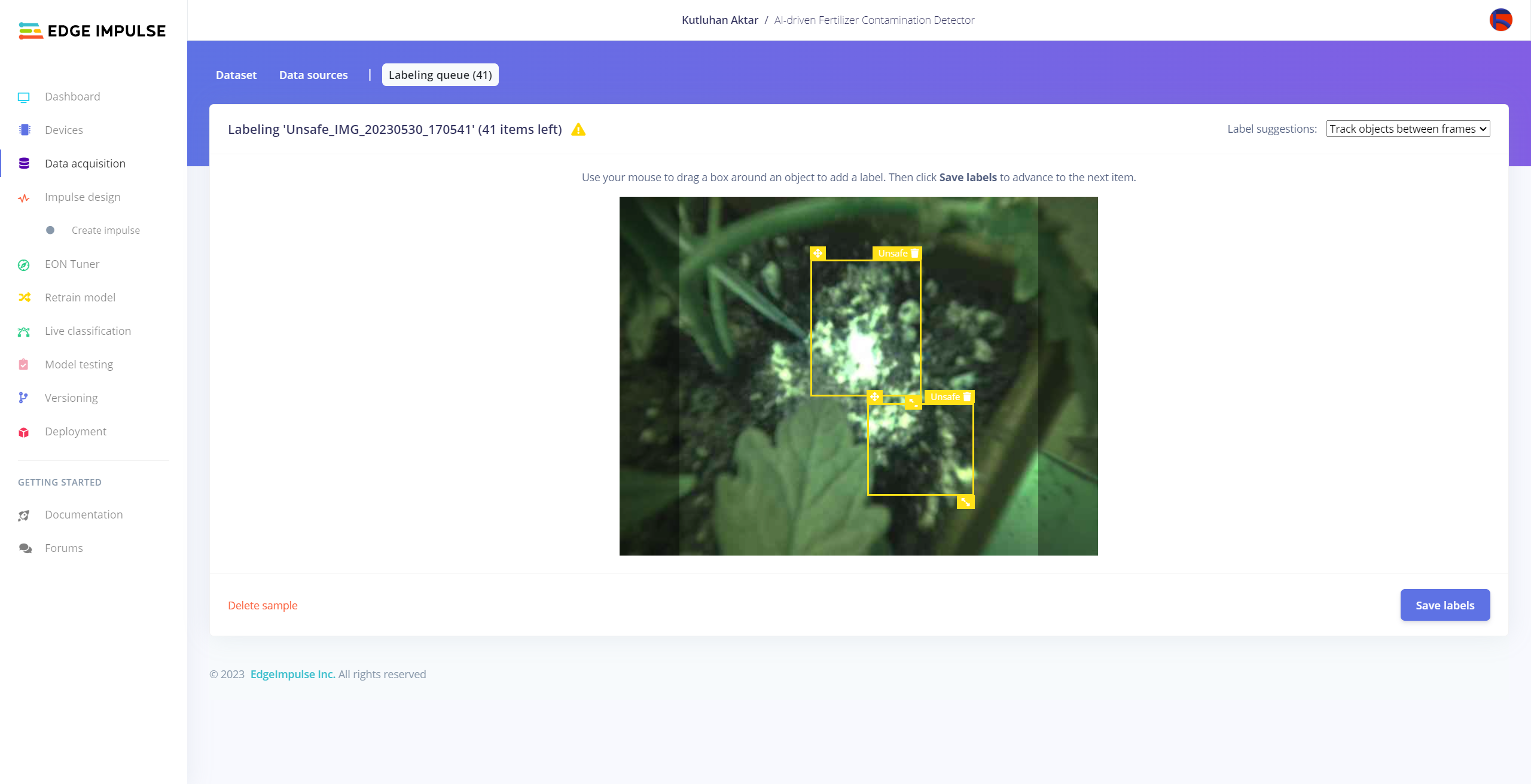Open the Label suggestions dropdown
Image resolution: width=1531 pixels, height=784 pixels.
click(1407, 129)
